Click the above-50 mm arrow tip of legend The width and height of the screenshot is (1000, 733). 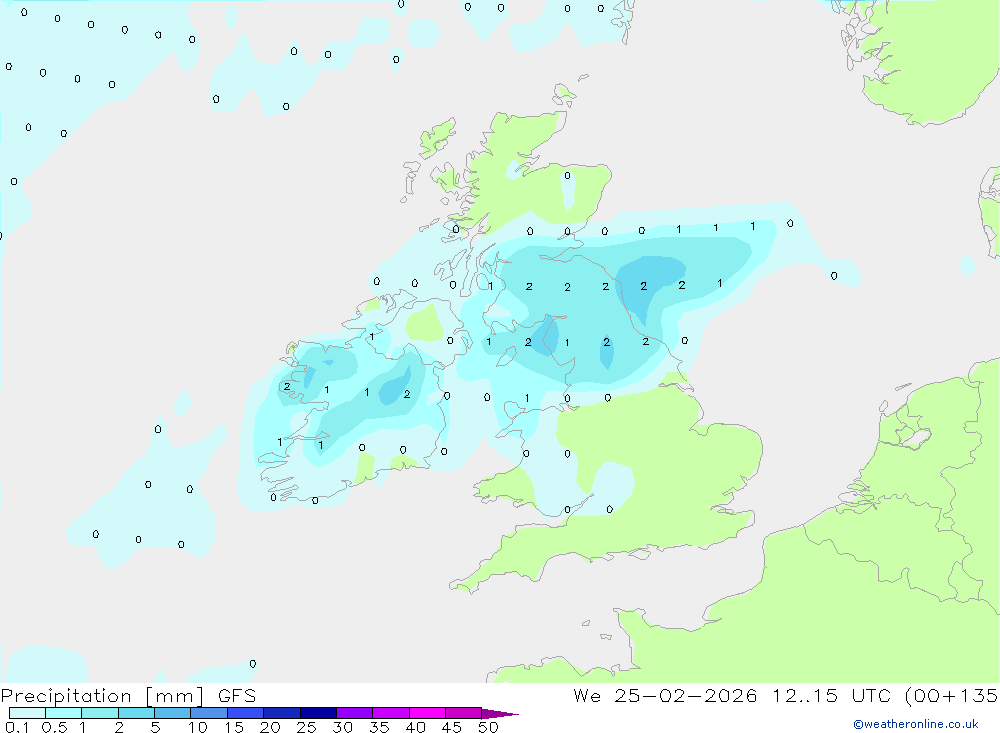coord(500,713)
